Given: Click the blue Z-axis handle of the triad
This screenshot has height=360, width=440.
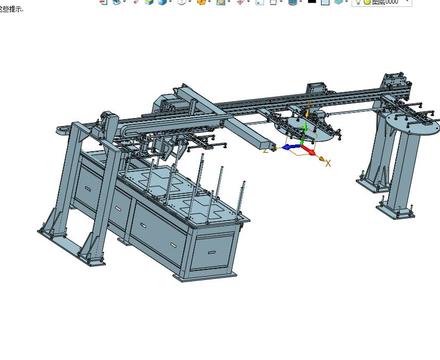Looking at the screenshot, I should [291, 147].
